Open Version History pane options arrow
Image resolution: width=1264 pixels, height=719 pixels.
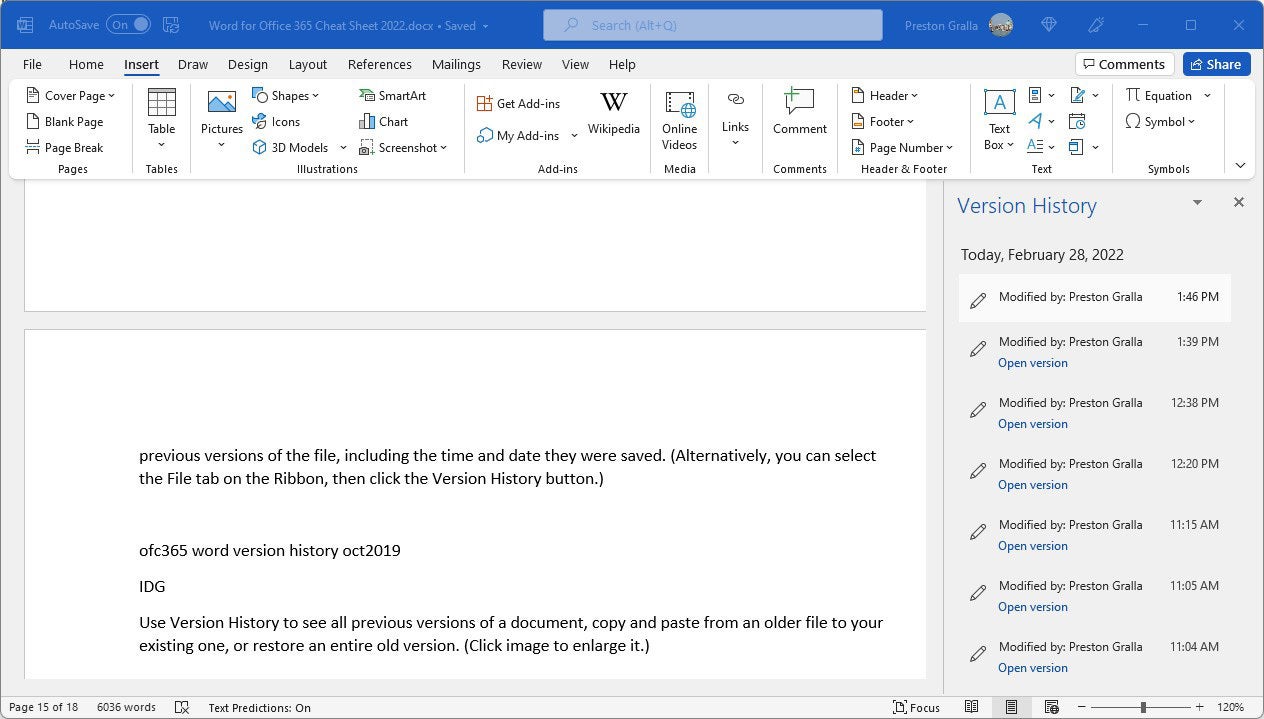[1197, 203]
